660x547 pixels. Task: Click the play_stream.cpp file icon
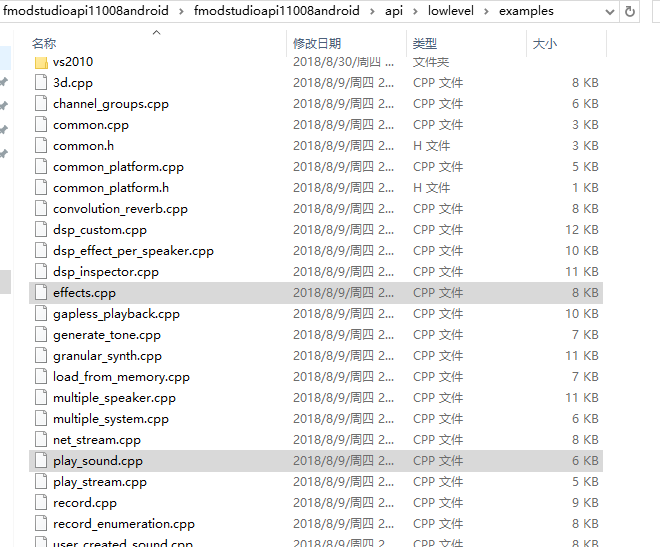41,482
